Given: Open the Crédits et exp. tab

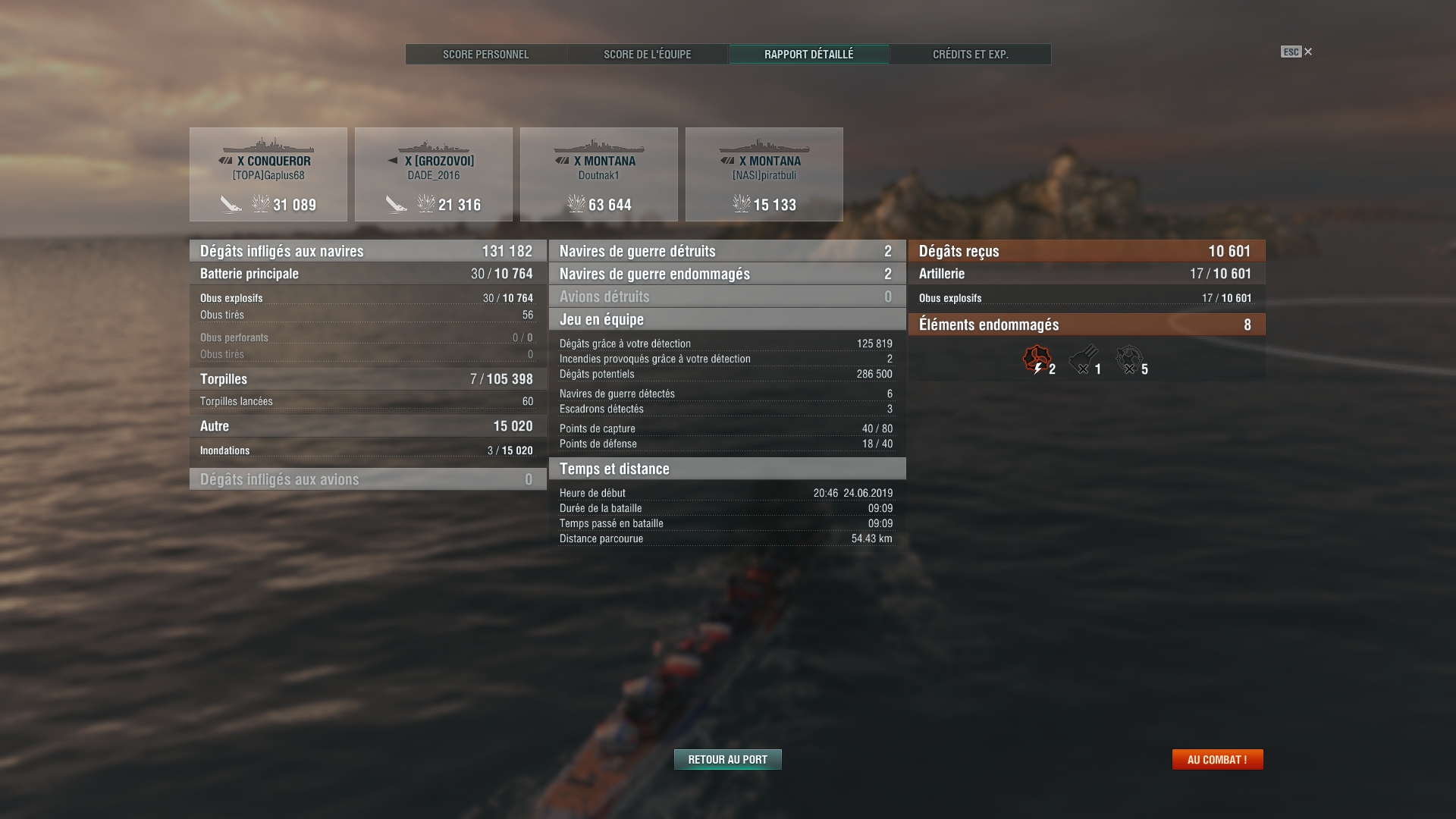Looking at the screenshot, I should 971,55.
